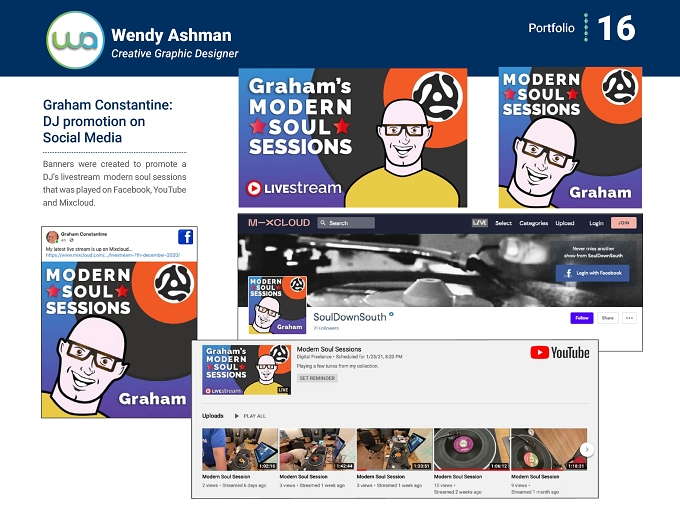680x525 pixels.
Task: Click the SET REMINDER button
Action: pos(317,378)
